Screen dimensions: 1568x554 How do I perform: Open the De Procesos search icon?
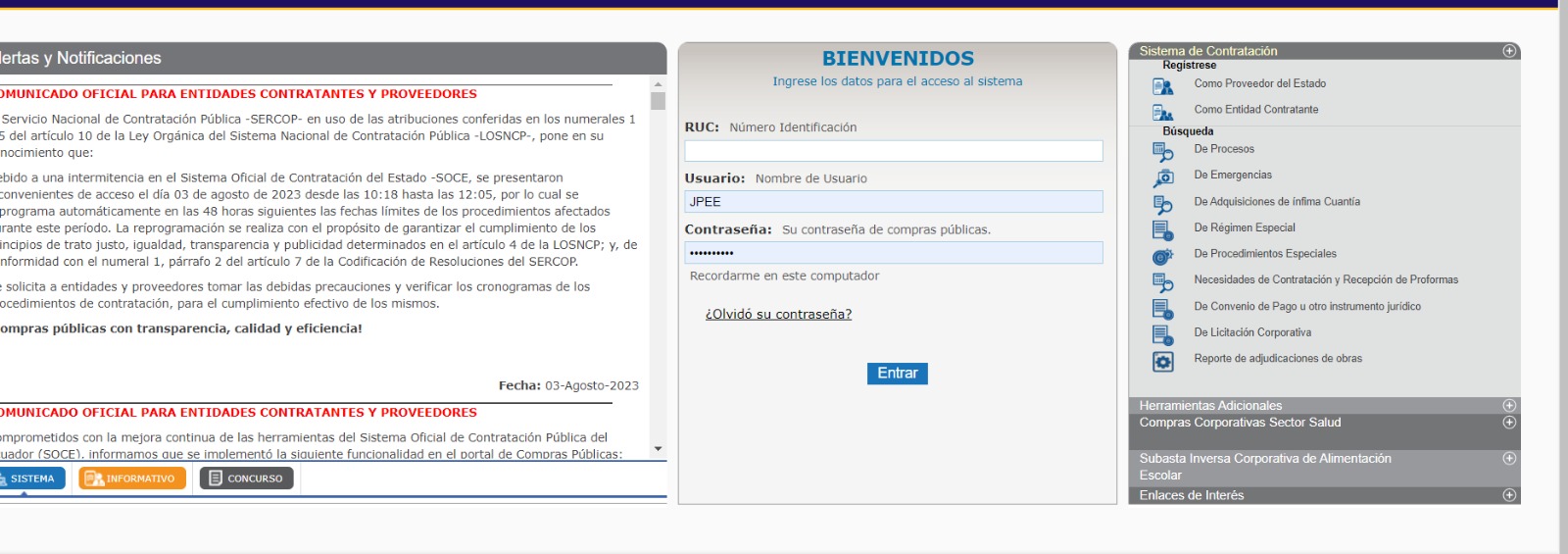[1162, 152]
